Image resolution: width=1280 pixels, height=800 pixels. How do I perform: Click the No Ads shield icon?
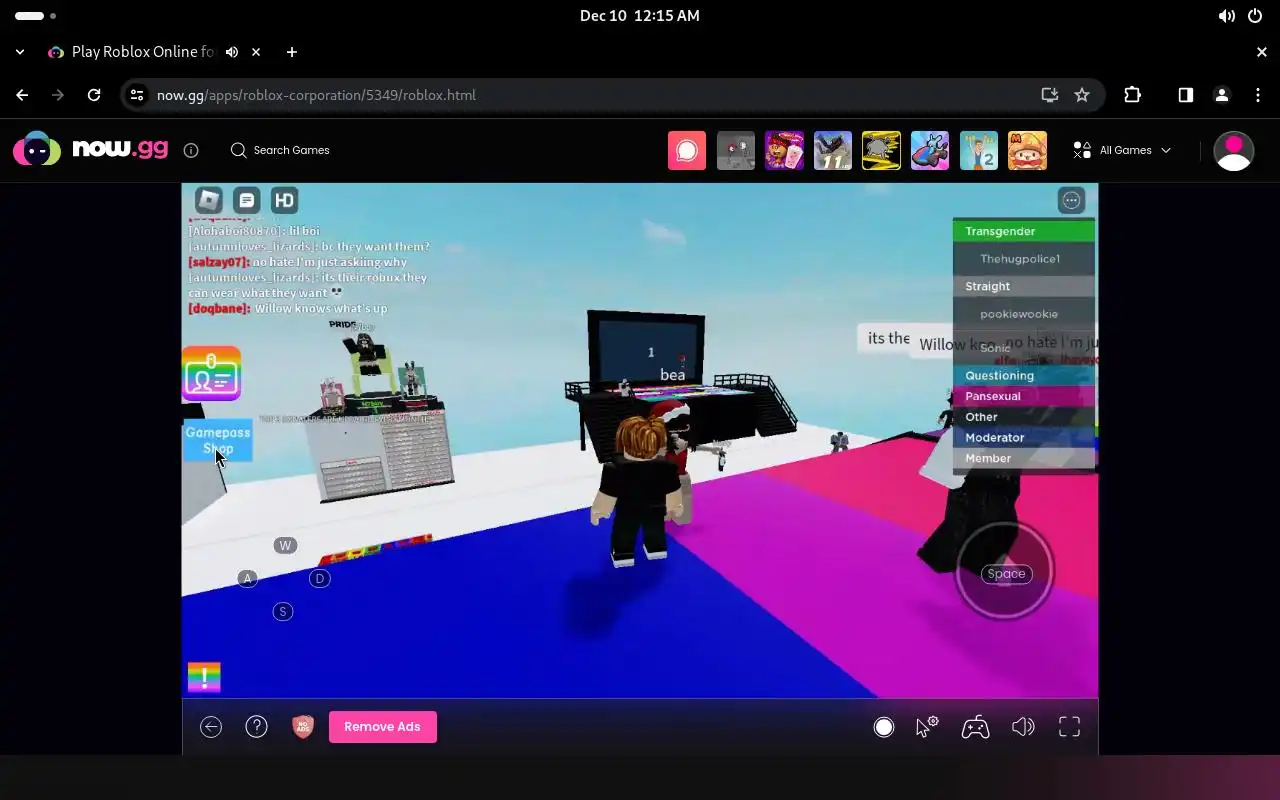coord(303,727)
